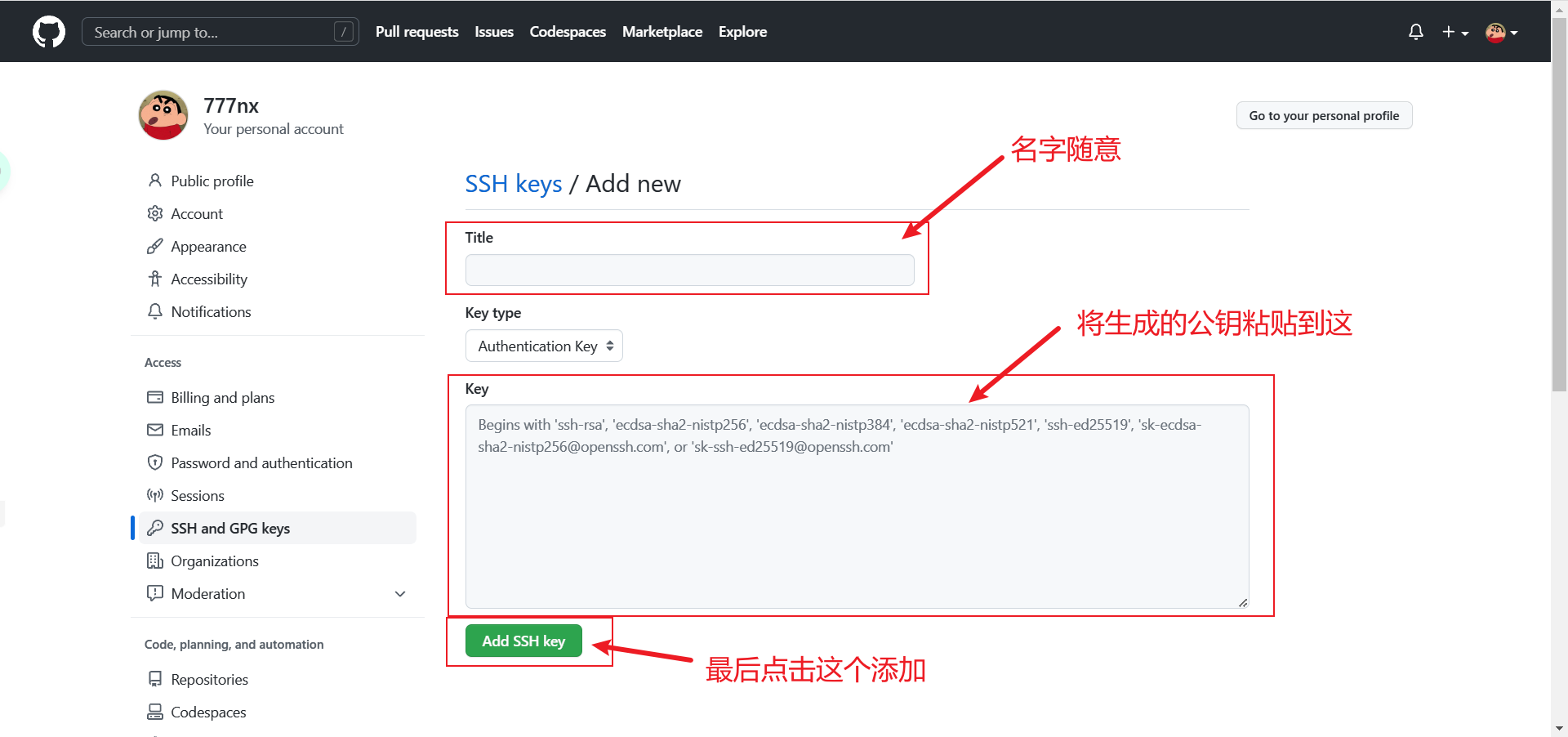Click Go to your personal profile

tap(1324, 115)
